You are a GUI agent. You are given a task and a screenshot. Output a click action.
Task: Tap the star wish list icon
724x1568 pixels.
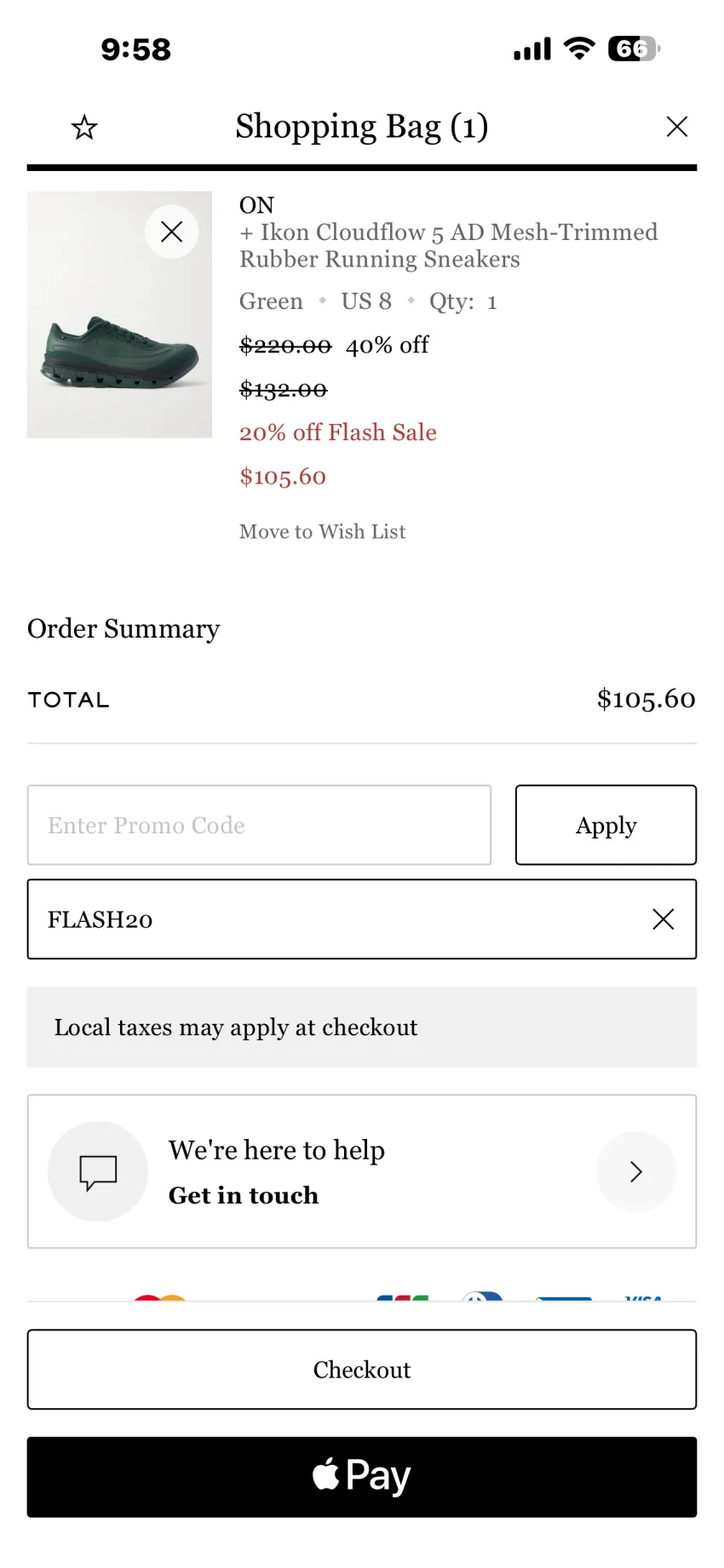(x=84, y=128)
